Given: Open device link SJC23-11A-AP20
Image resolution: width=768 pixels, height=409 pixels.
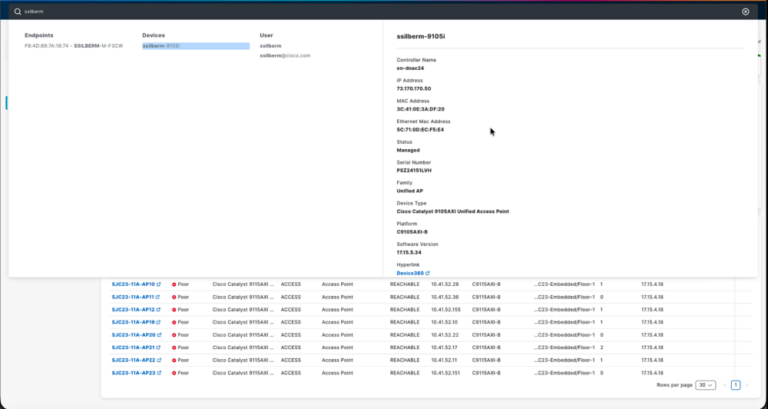Looking at the screenshot, I should tap(134, 335).
